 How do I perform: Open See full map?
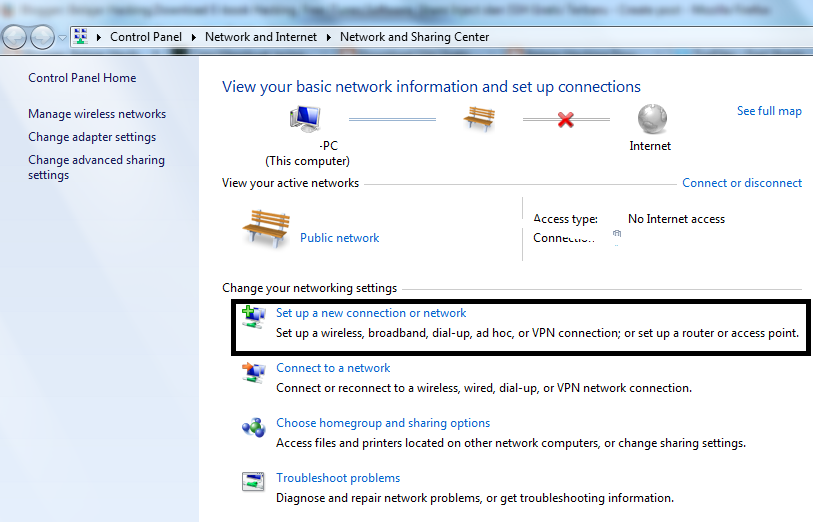coord(769,111)
